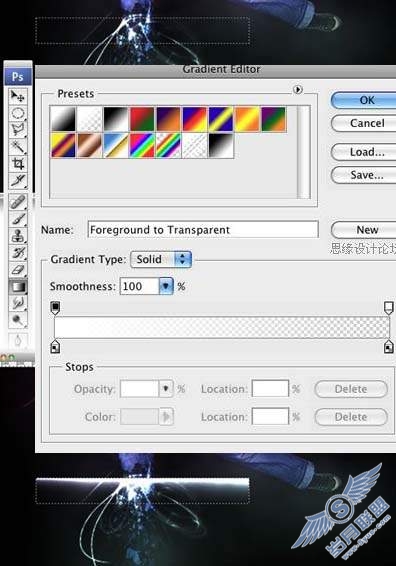Viewport: 396px width, 566px height.
Task: Click the Color swatch box in Stops
Action: coord(139,417)
